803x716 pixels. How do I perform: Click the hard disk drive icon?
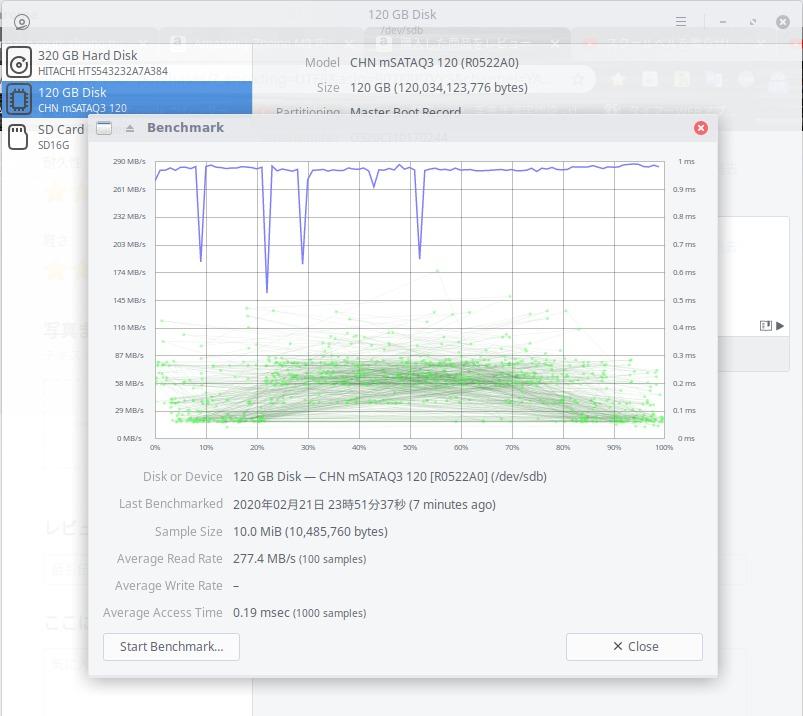[x=19, y=62]
